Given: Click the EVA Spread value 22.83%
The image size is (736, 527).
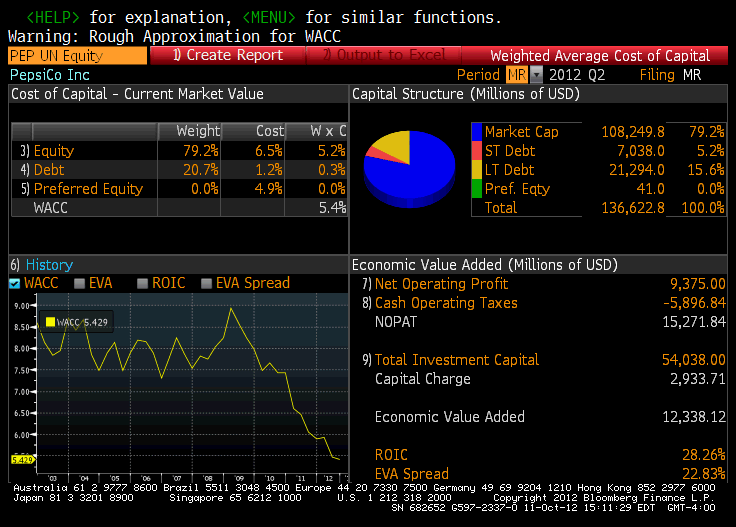Looking at the screenshot, I should tap(704, 474).
